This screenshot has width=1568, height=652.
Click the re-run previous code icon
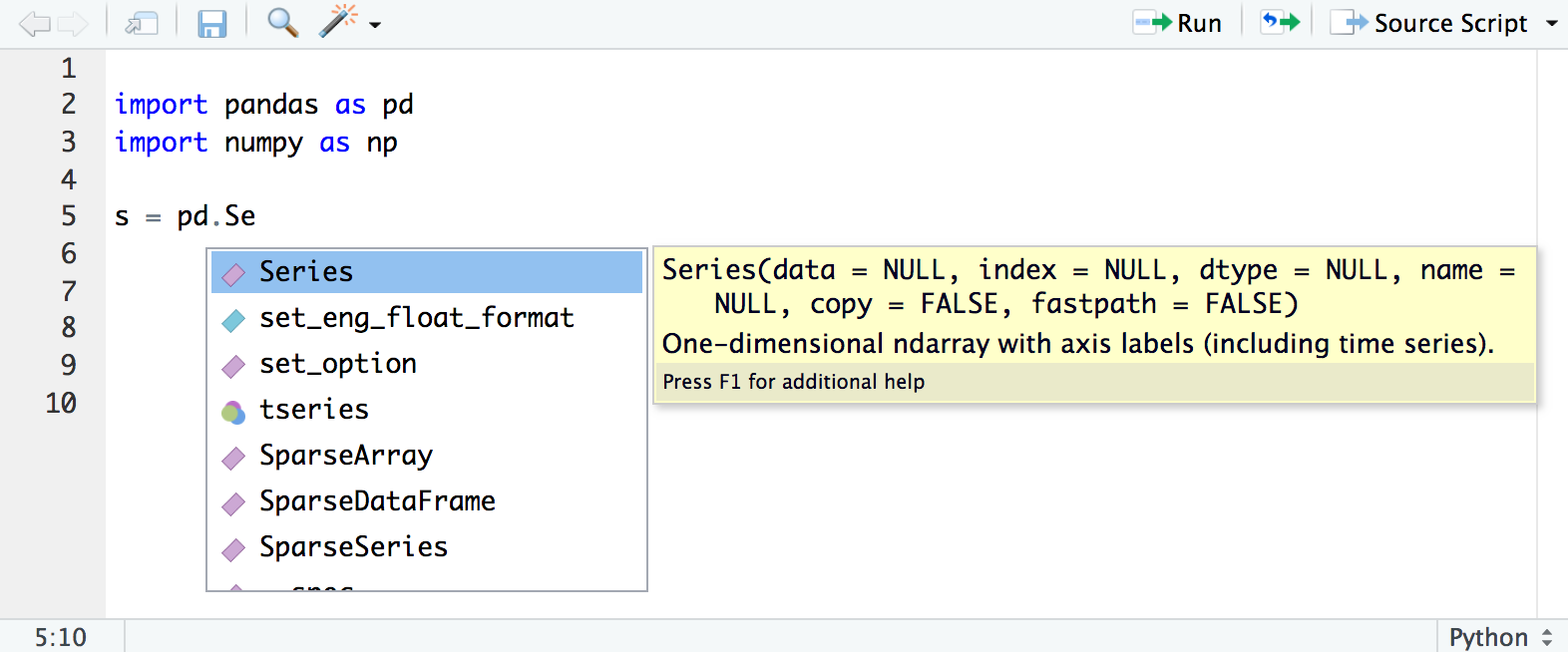[x=1280, y=22]
